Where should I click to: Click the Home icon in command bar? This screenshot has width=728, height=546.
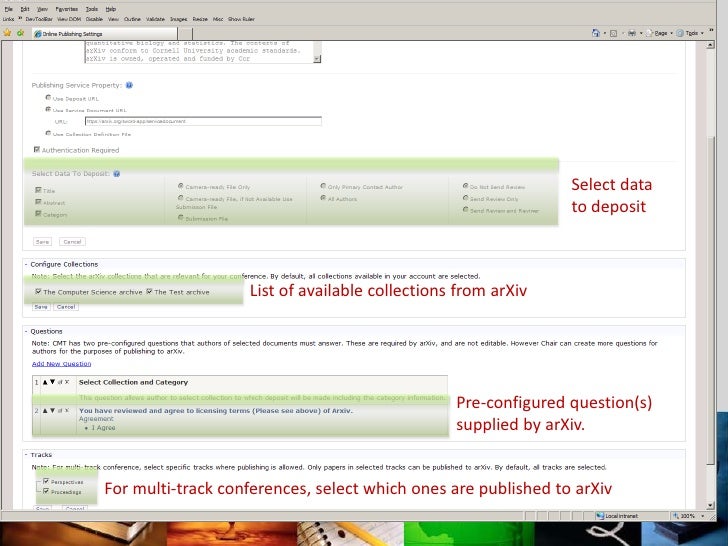coord(596,33)
